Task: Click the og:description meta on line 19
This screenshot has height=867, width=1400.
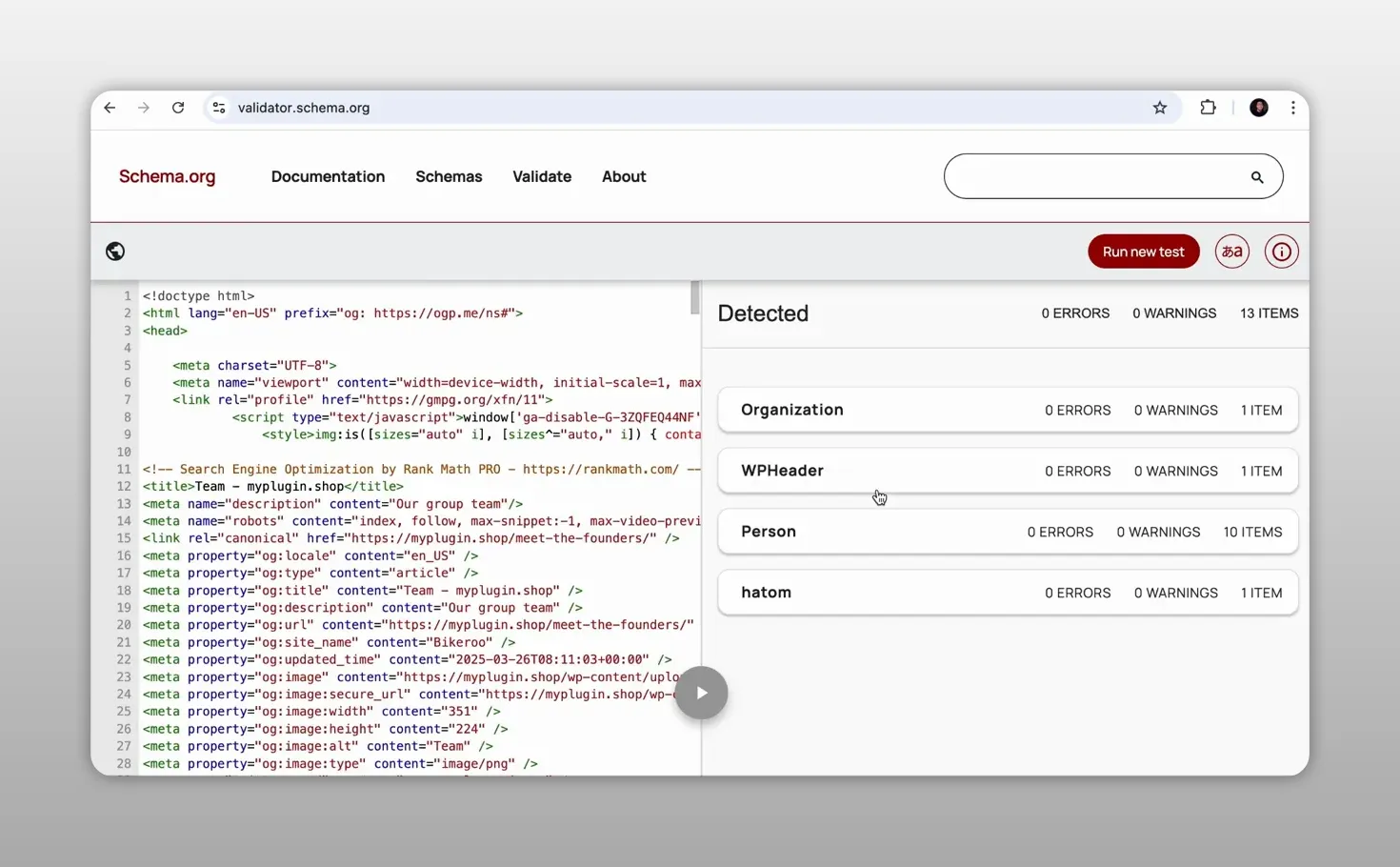Action: tap(363, 608)
